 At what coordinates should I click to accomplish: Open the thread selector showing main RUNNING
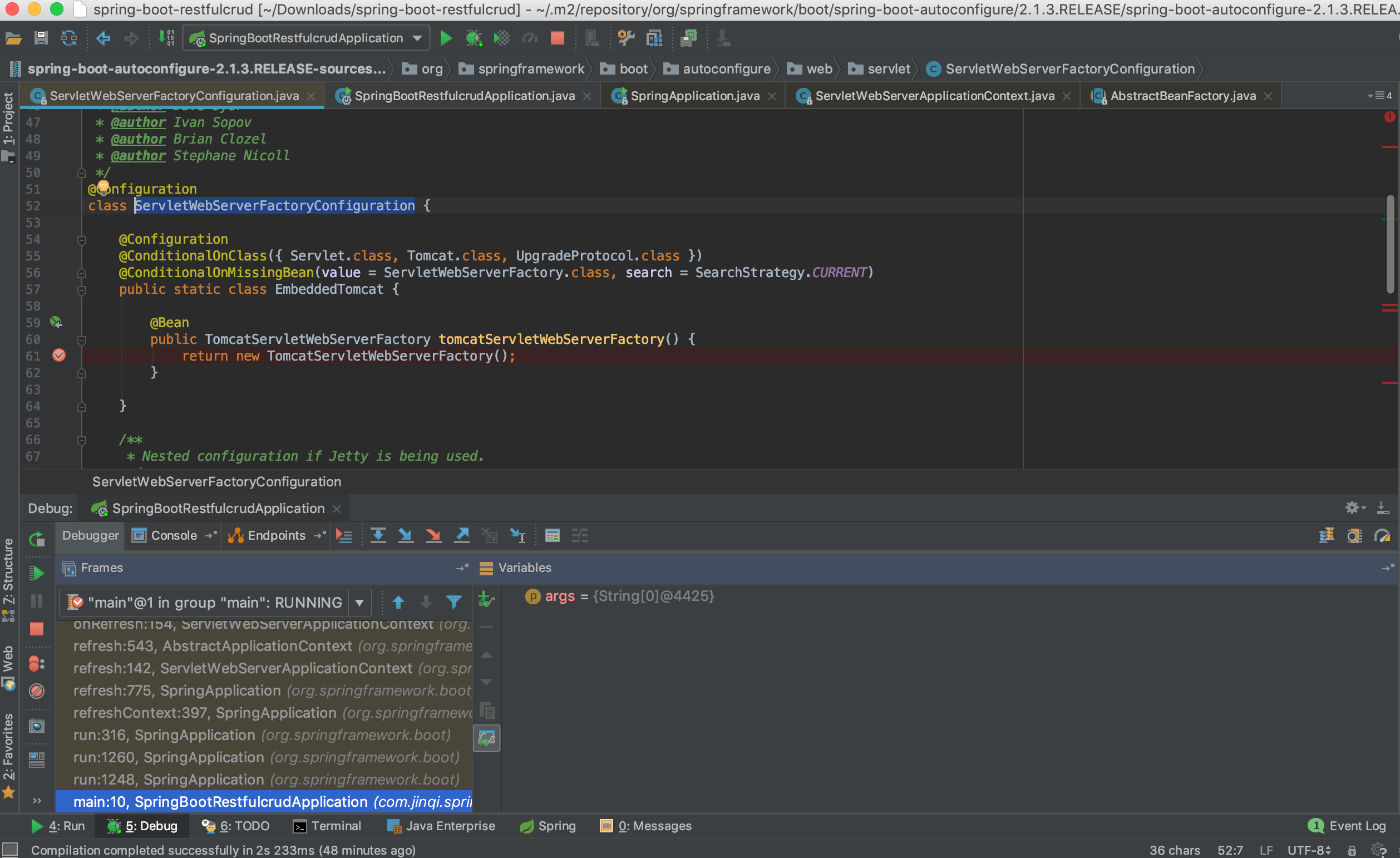point(215,602)
